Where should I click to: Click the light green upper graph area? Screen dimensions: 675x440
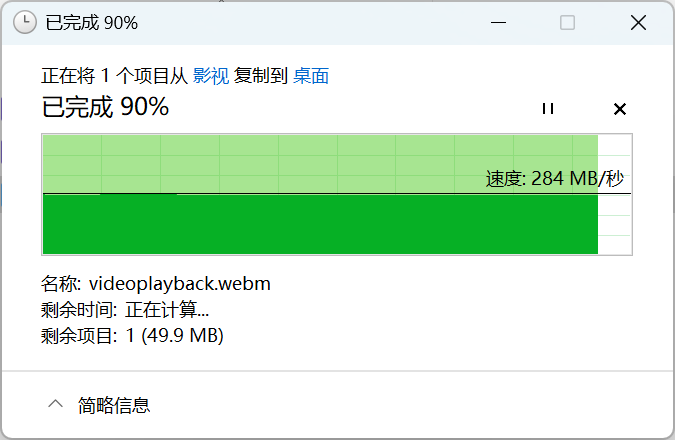(x=320, y=164)
